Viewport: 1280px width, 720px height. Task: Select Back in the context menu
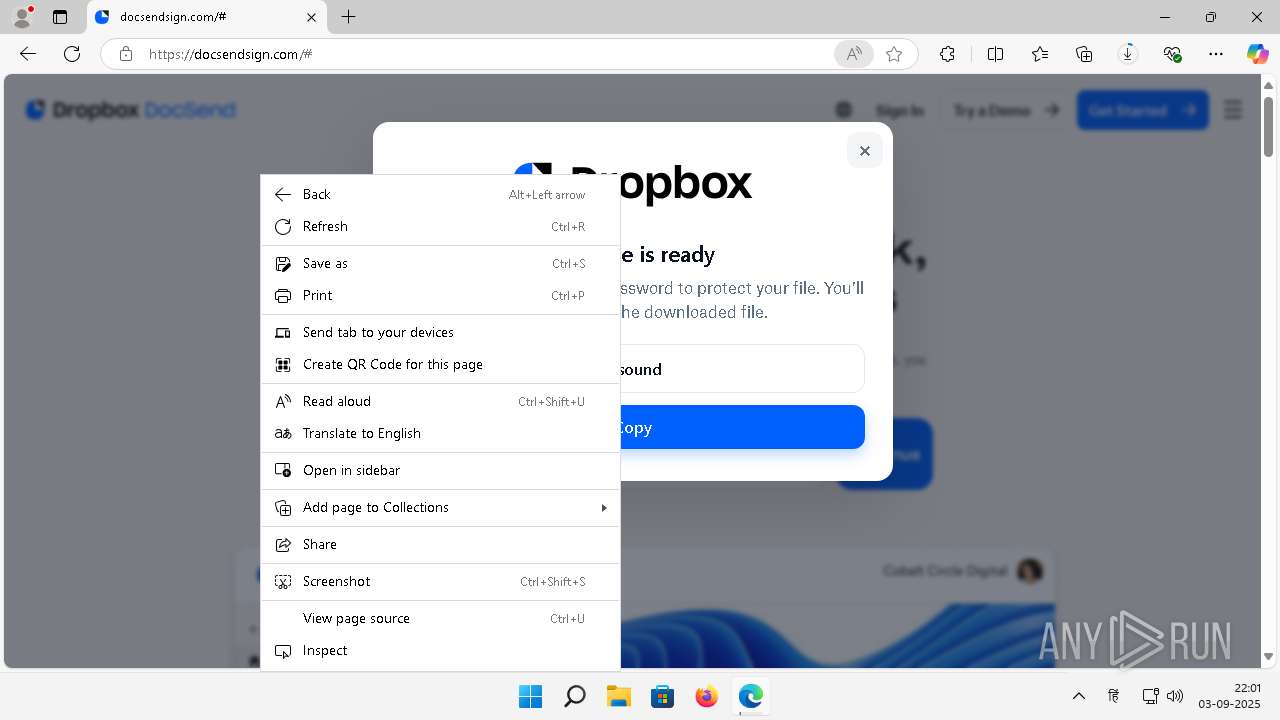point(440,194)
